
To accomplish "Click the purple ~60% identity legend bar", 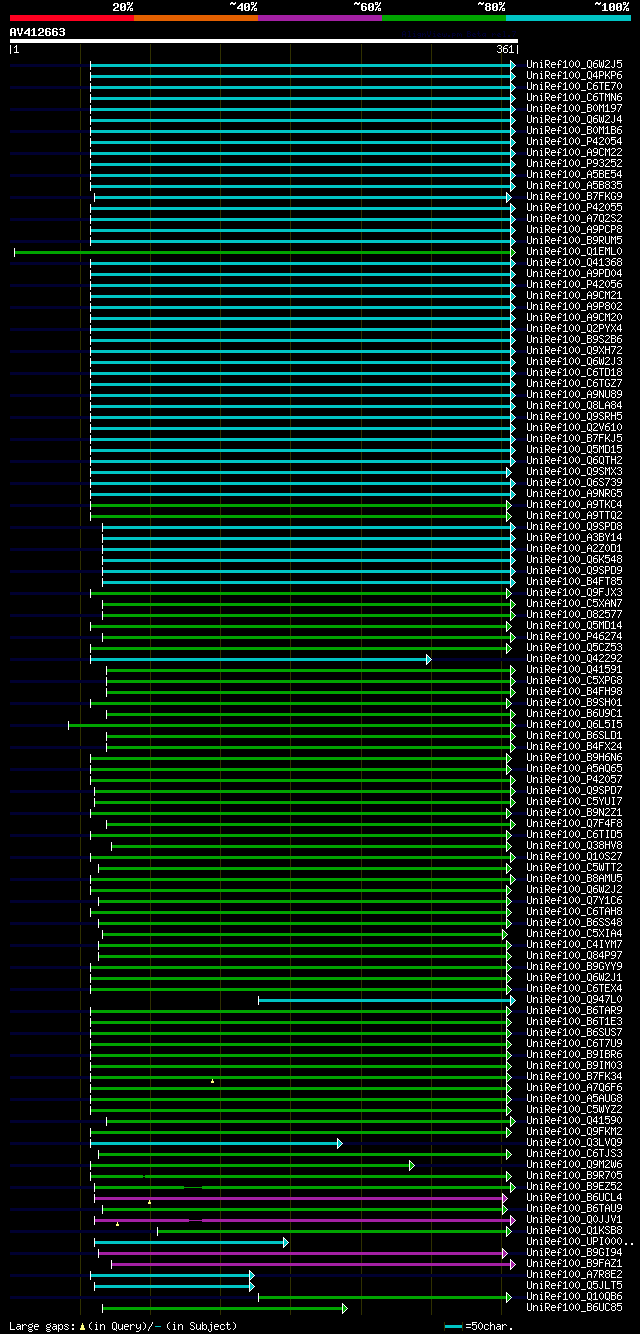I will 319,17.
